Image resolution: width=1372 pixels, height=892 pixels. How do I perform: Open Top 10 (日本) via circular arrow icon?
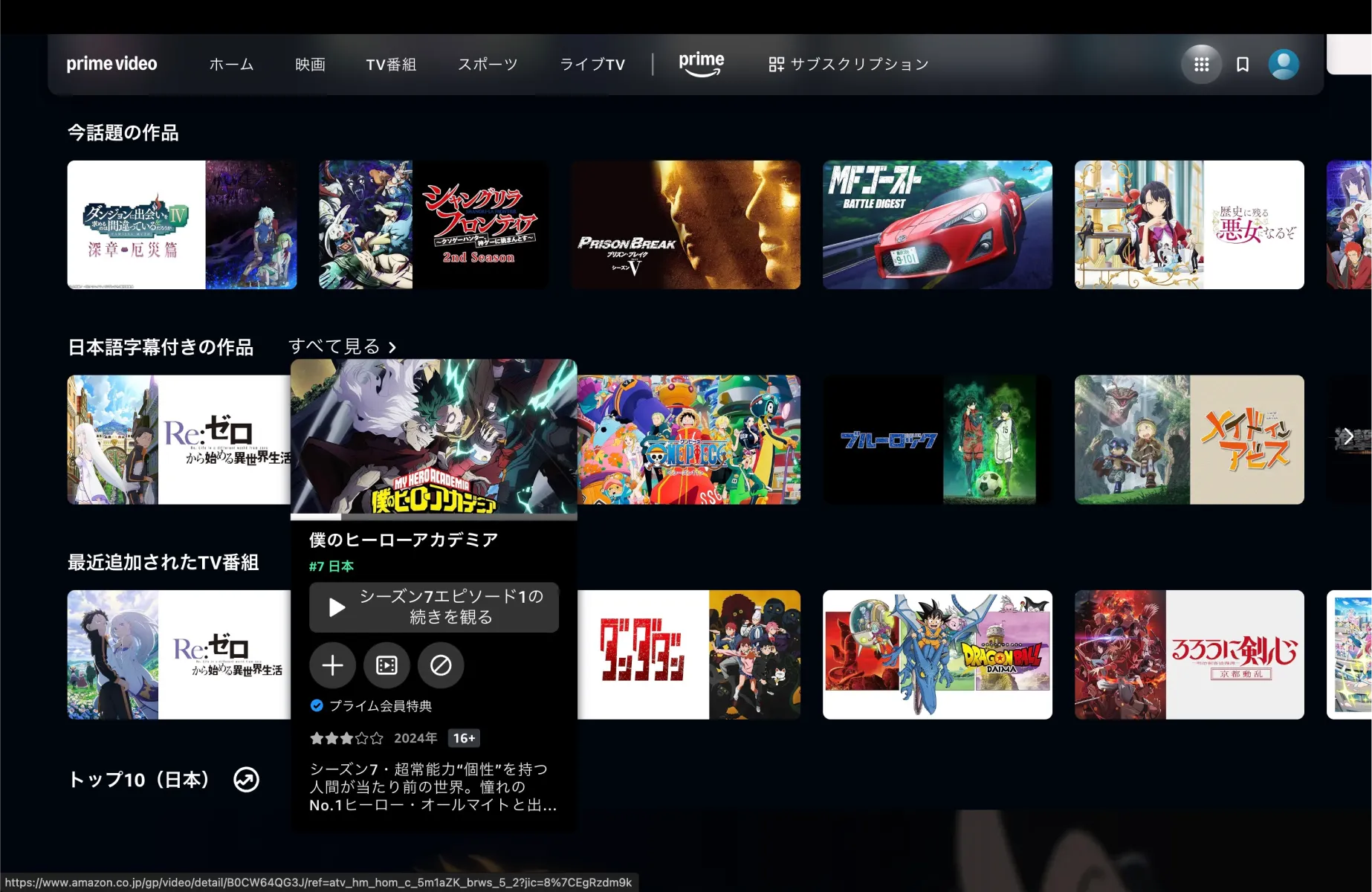tap(245, 780)
